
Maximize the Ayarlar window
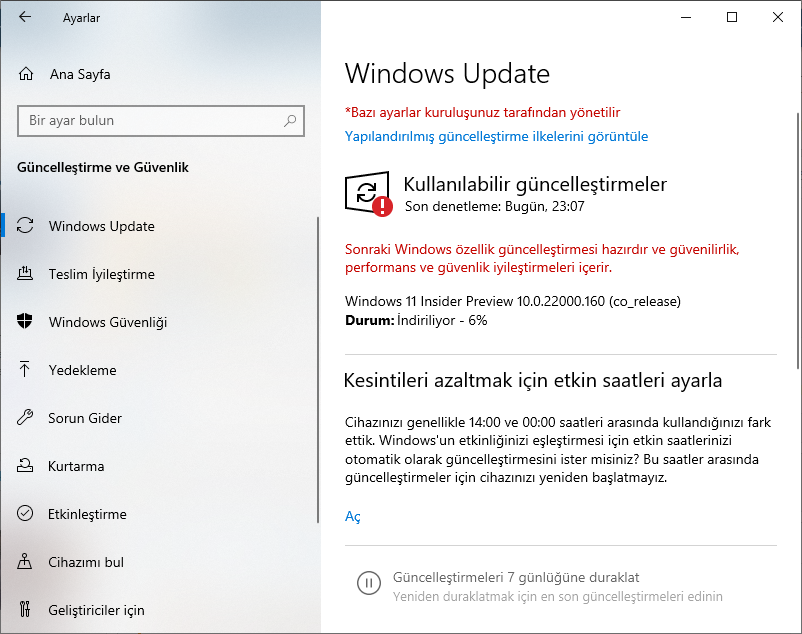point(732,17)
